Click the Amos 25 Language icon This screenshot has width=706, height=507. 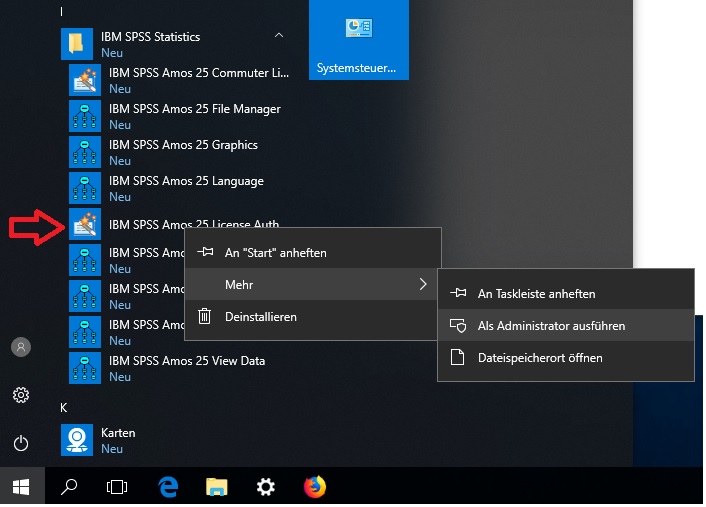point(85,188)
